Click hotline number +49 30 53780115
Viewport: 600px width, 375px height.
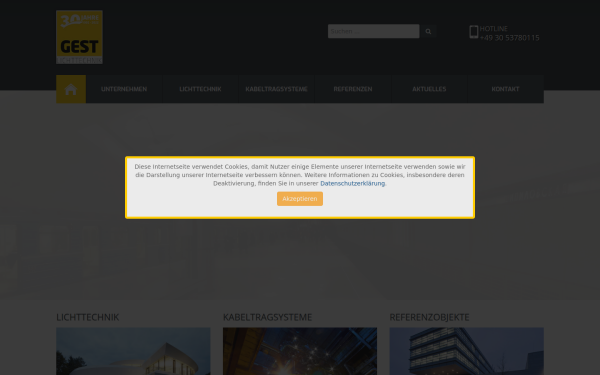click(x=509, y=38)
